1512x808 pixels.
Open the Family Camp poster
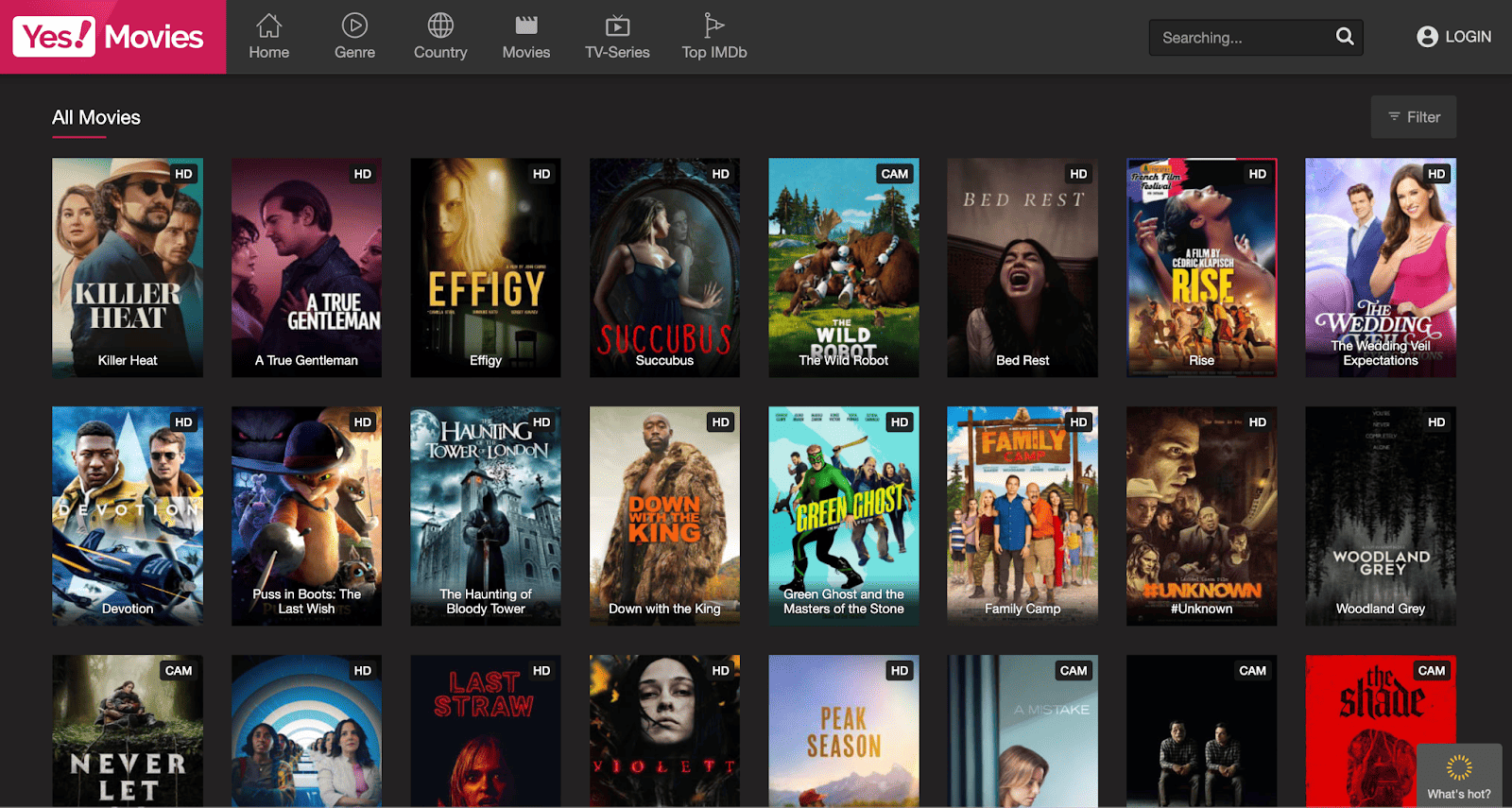pos(1022,516)
